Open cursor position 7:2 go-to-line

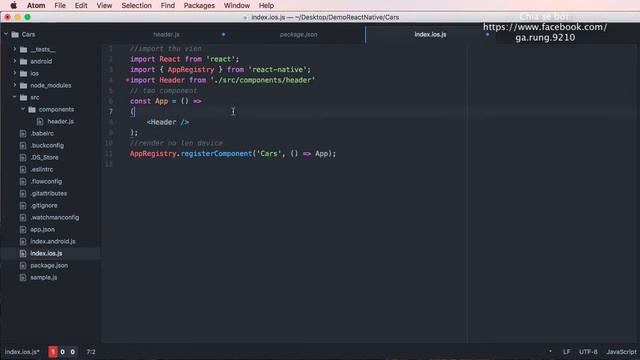91,352
